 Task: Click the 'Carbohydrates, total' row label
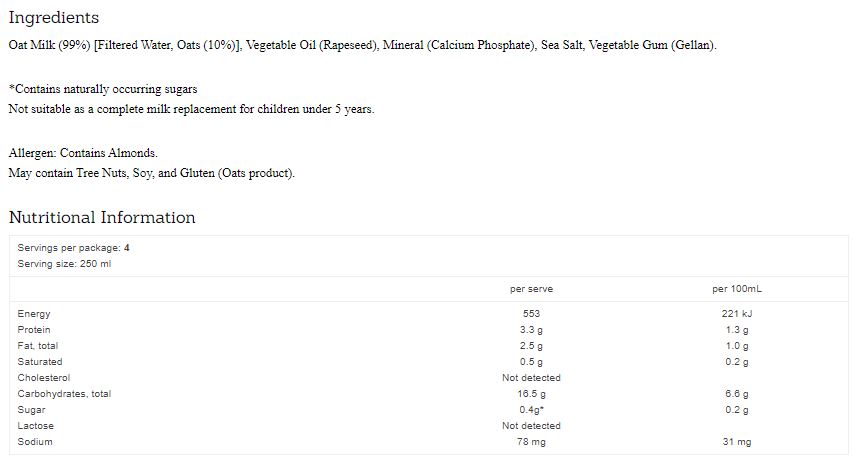point(64,394)
